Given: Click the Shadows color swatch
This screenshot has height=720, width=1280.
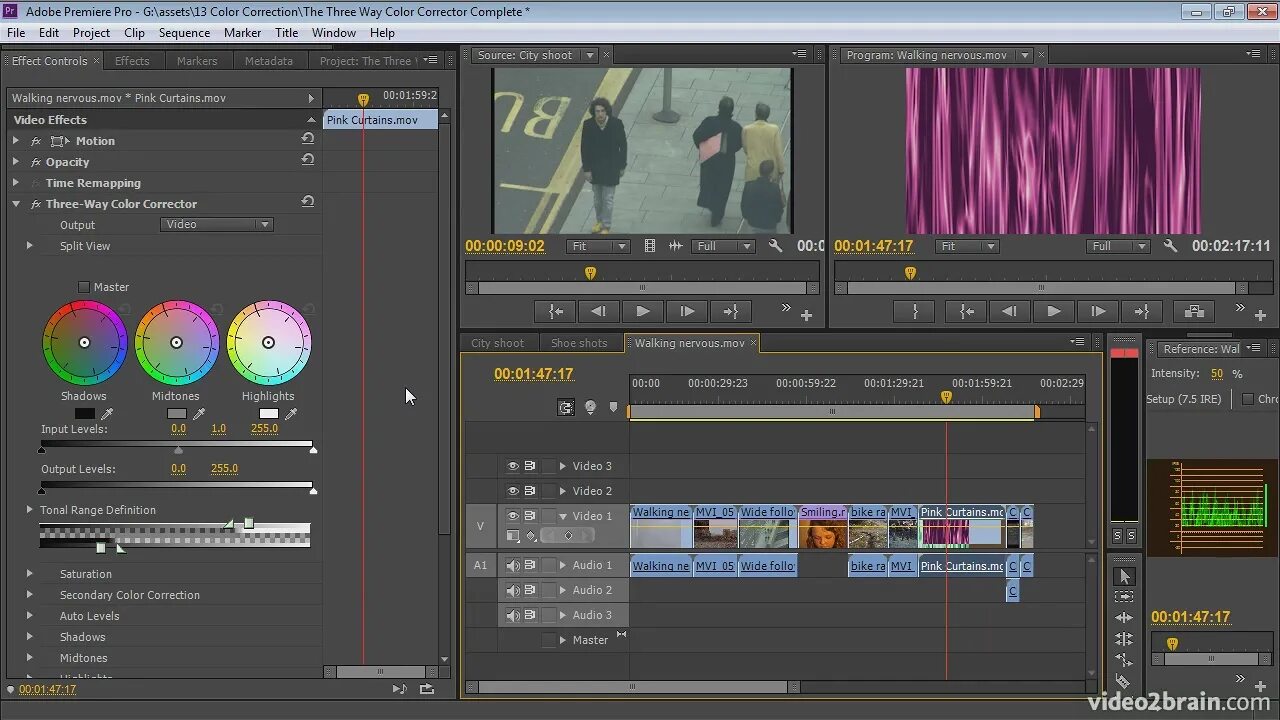Looking at the screenshot, I should (85, 414).
